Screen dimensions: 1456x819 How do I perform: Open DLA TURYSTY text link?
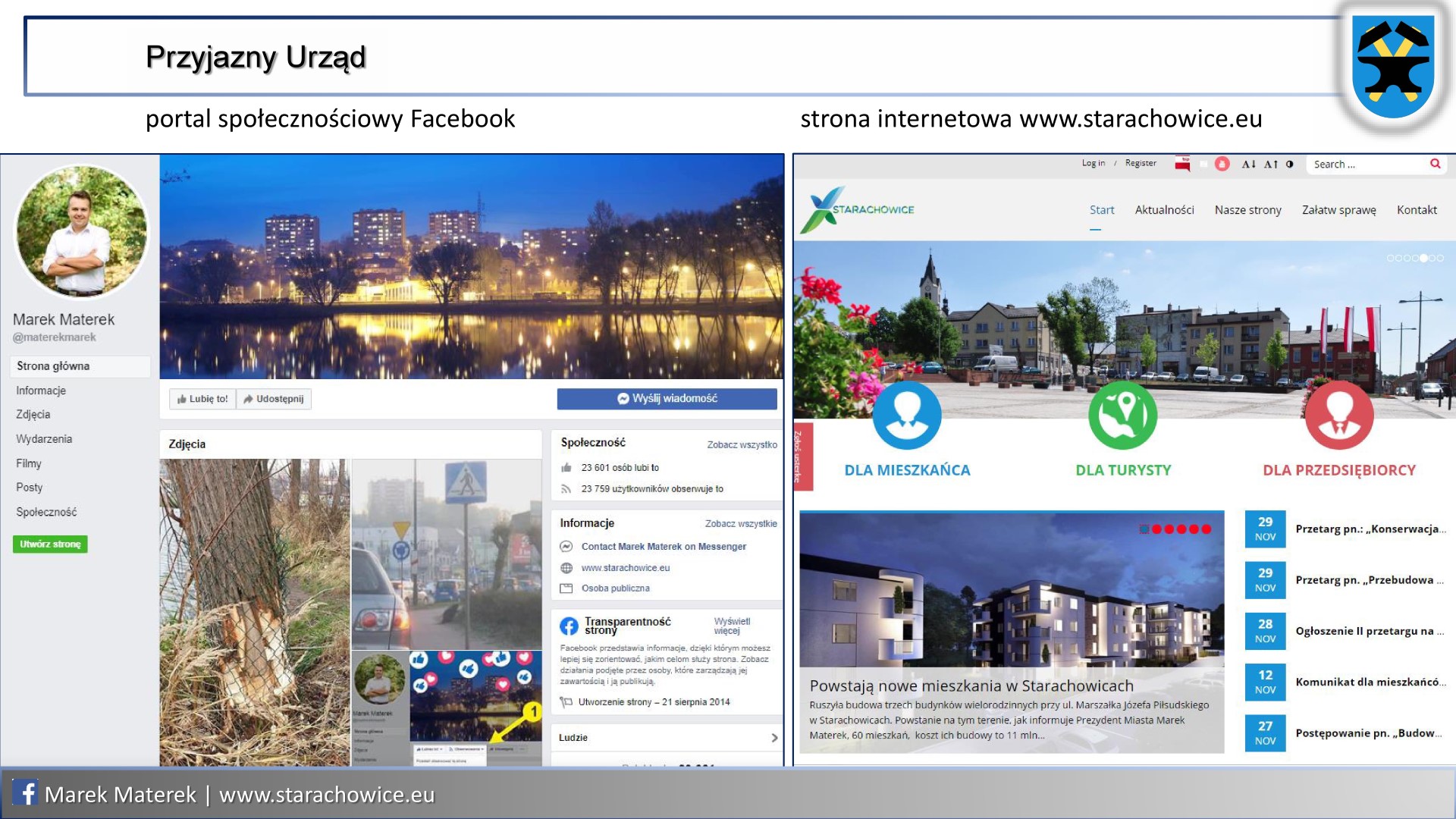click(x=1123, y=470)
